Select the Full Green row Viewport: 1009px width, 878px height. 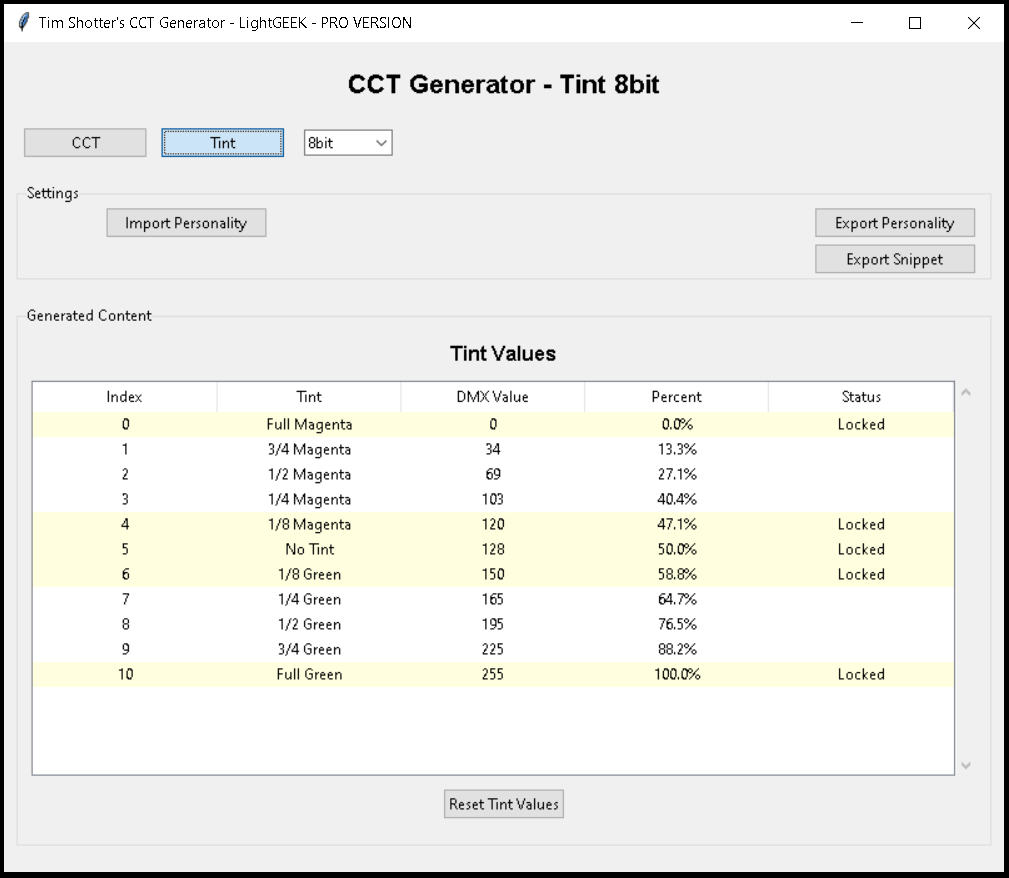pyautogui.click(x=309, y=674)
